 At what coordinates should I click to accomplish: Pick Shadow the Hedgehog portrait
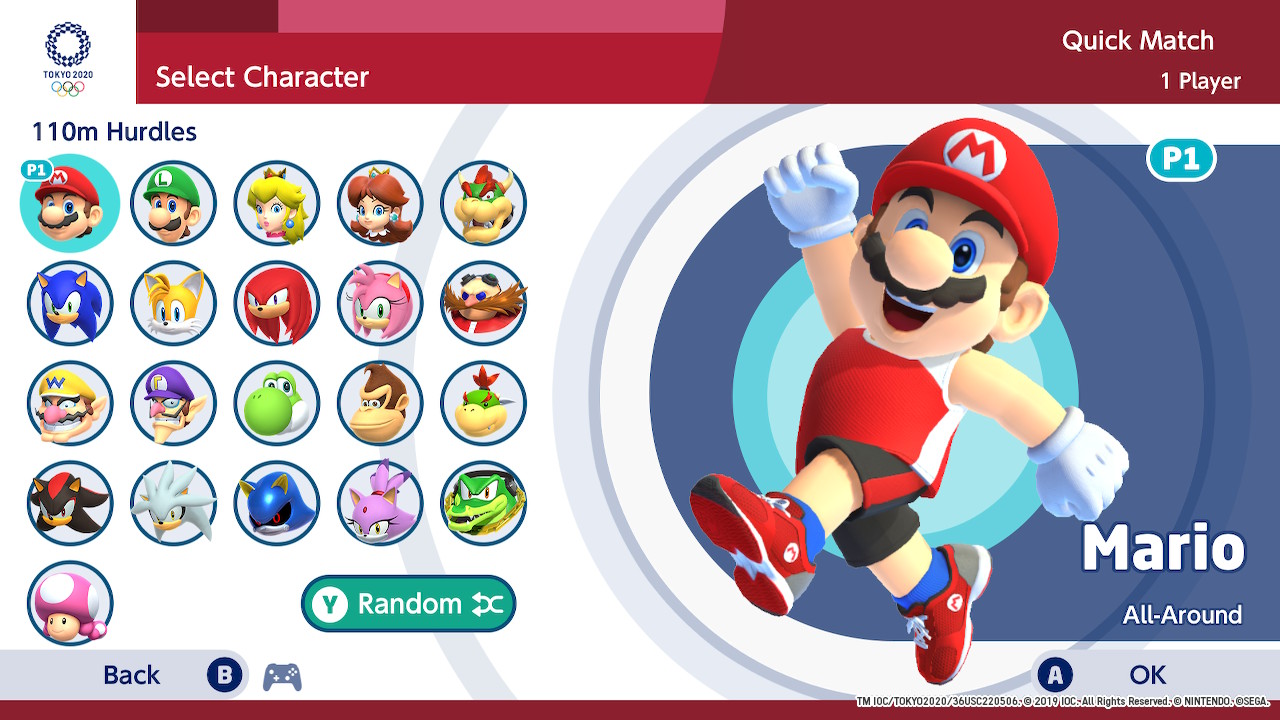point(70,503)
